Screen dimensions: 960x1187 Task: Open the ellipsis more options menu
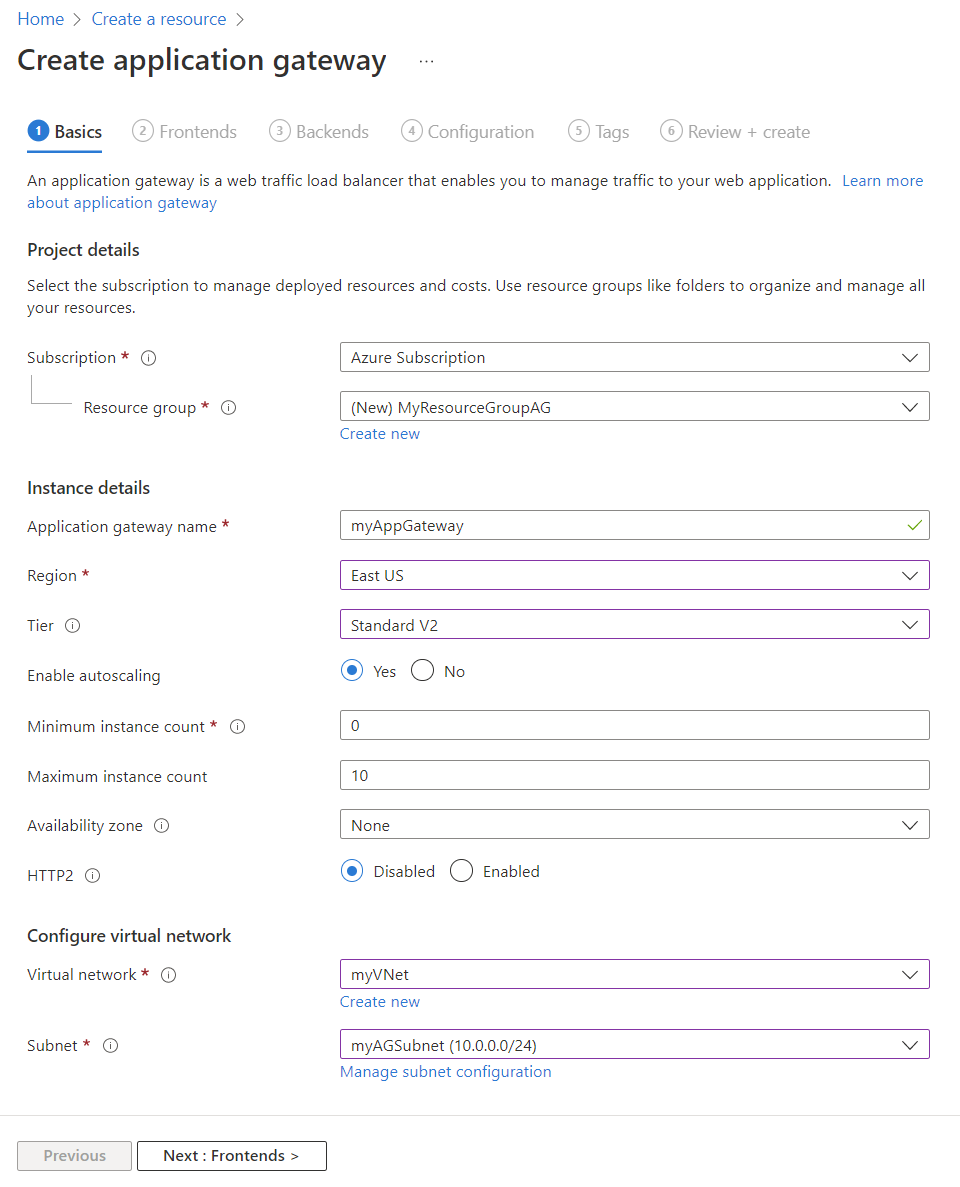pos(427,61)
